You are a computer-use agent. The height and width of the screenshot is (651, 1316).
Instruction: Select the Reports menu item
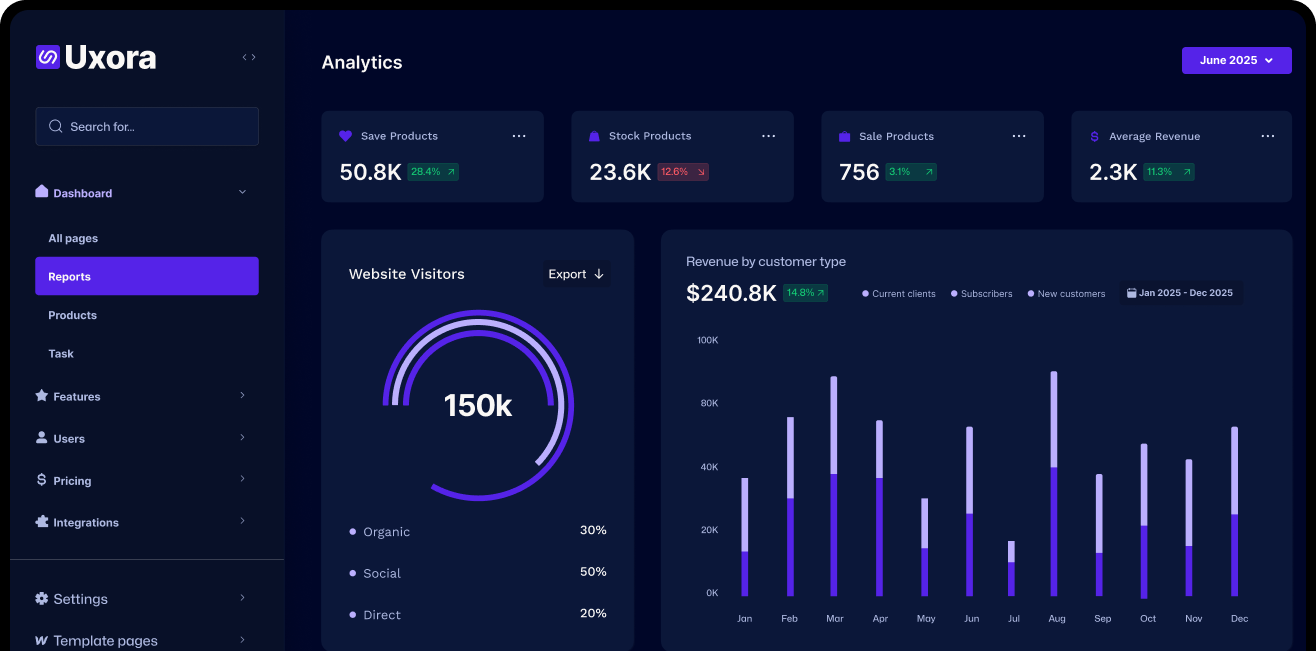[146, 276]
